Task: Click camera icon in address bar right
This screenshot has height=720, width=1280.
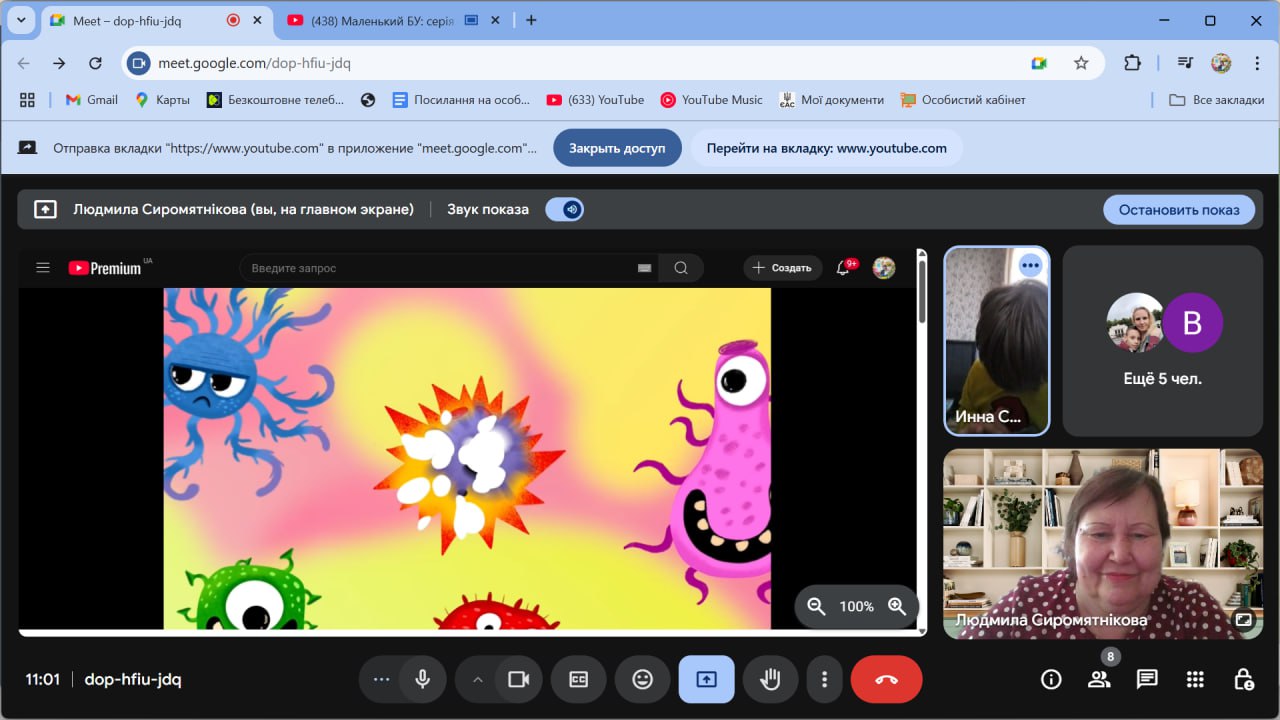Action: coord(1039,63)
